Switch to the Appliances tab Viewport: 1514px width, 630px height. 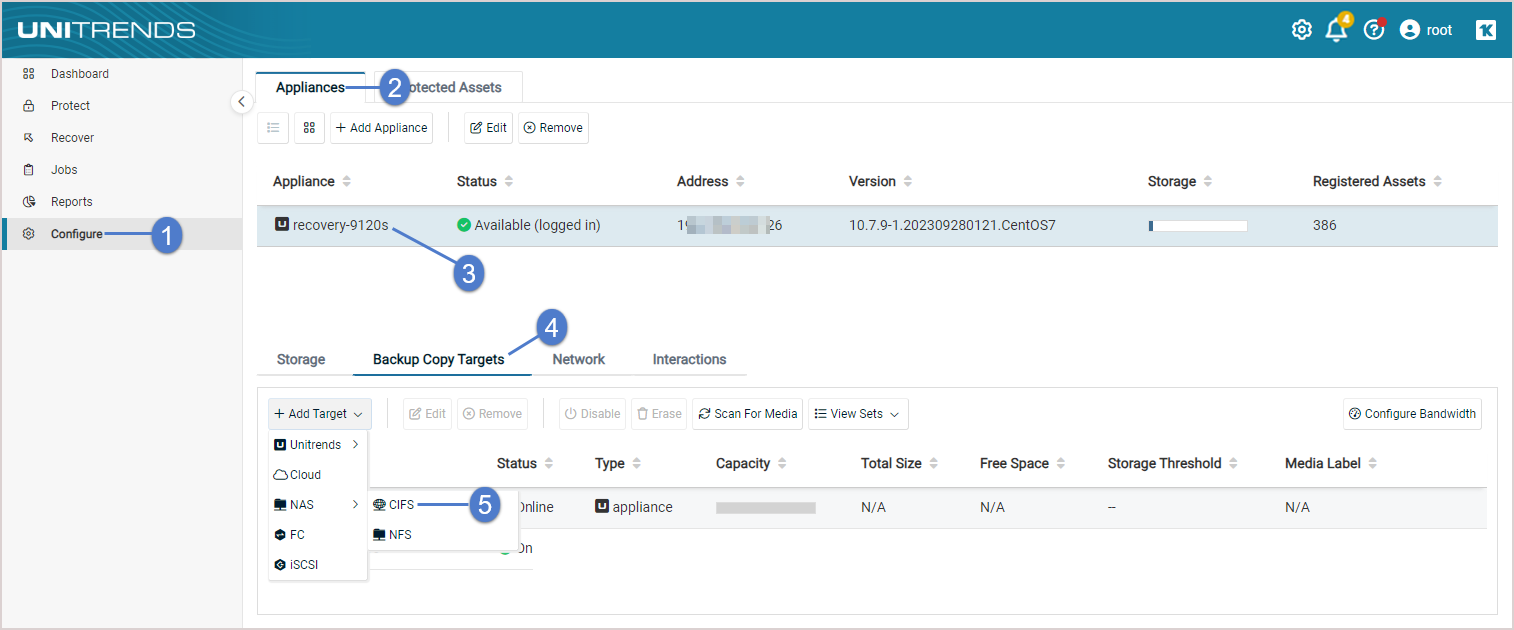tap(310, 87)
